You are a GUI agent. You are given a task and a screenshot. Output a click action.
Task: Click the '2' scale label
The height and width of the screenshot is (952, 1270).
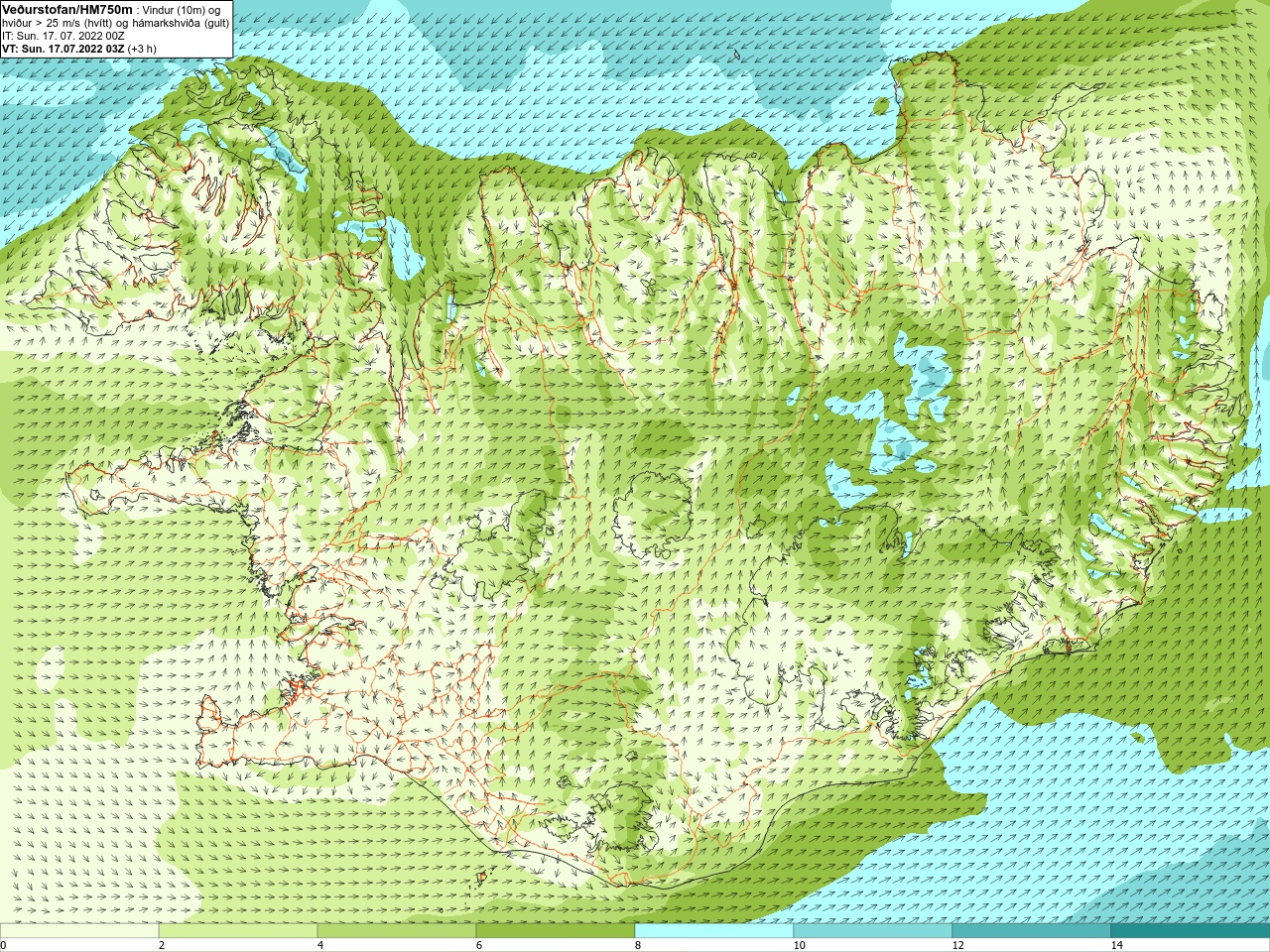pyautogui.click(x=162, y=945)
